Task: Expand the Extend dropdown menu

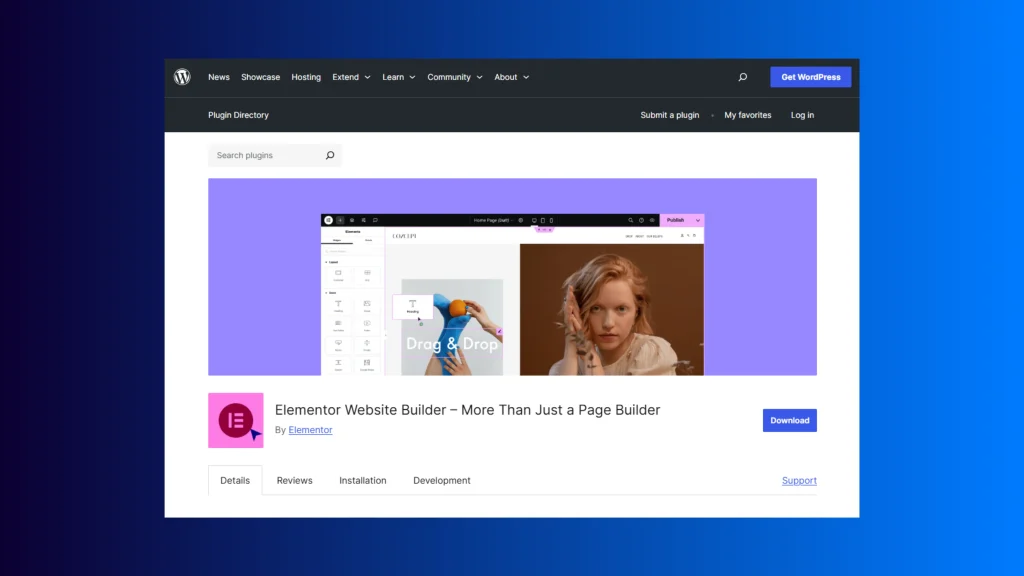Action: pos(351,77)
